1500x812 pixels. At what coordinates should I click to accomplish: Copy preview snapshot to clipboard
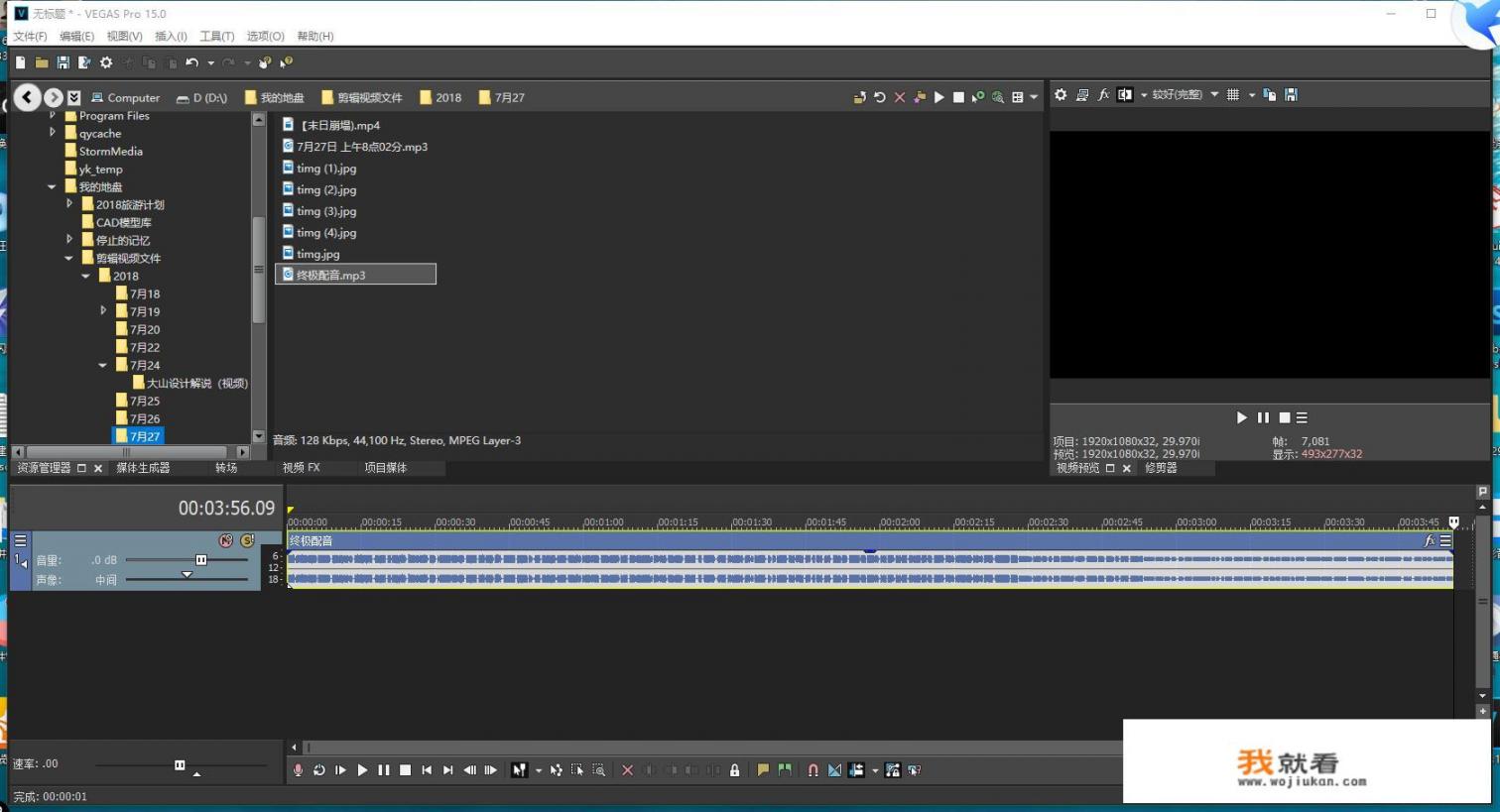1270,95
